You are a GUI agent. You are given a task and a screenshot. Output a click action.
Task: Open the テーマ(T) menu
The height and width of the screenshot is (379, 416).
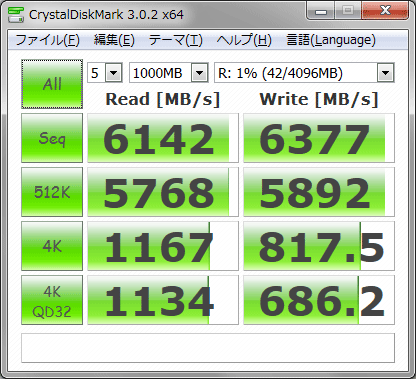click(x=176, y=40)
